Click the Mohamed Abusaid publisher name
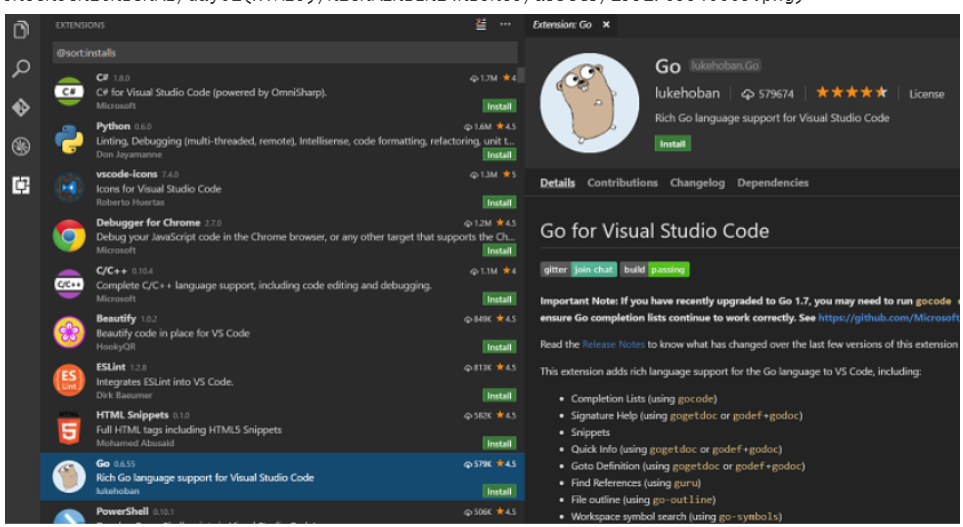Screen dimensions: 963x527 click(x=135, y=443)
